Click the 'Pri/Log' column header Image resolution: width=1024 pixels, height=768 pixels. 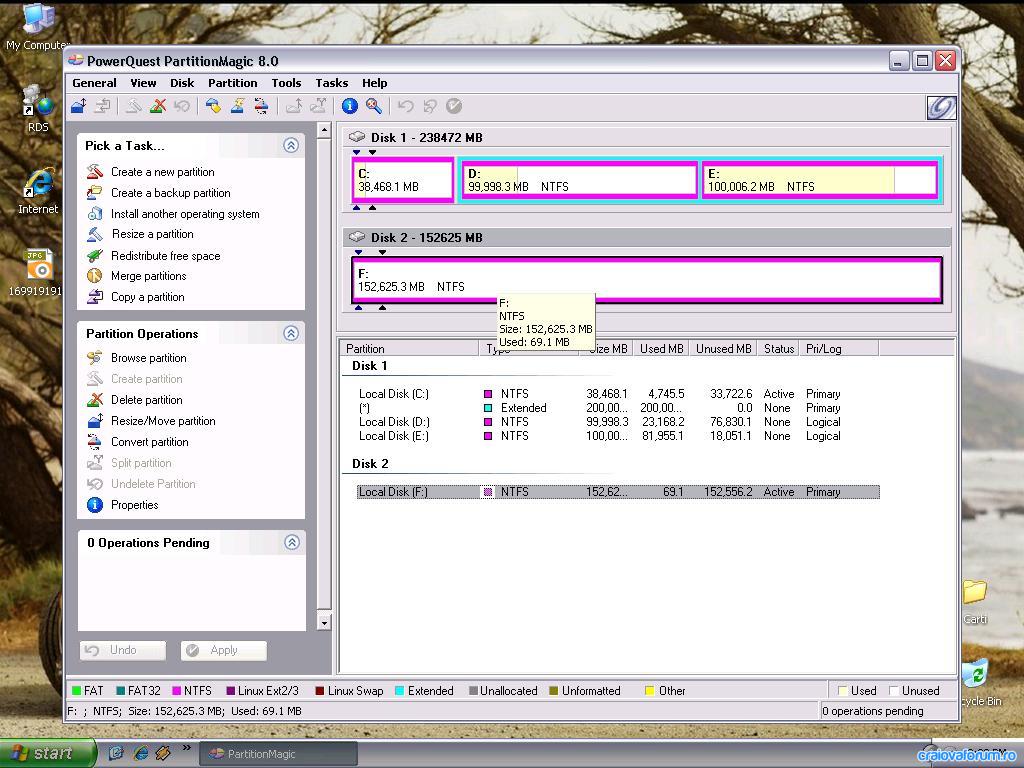(839, 349)
